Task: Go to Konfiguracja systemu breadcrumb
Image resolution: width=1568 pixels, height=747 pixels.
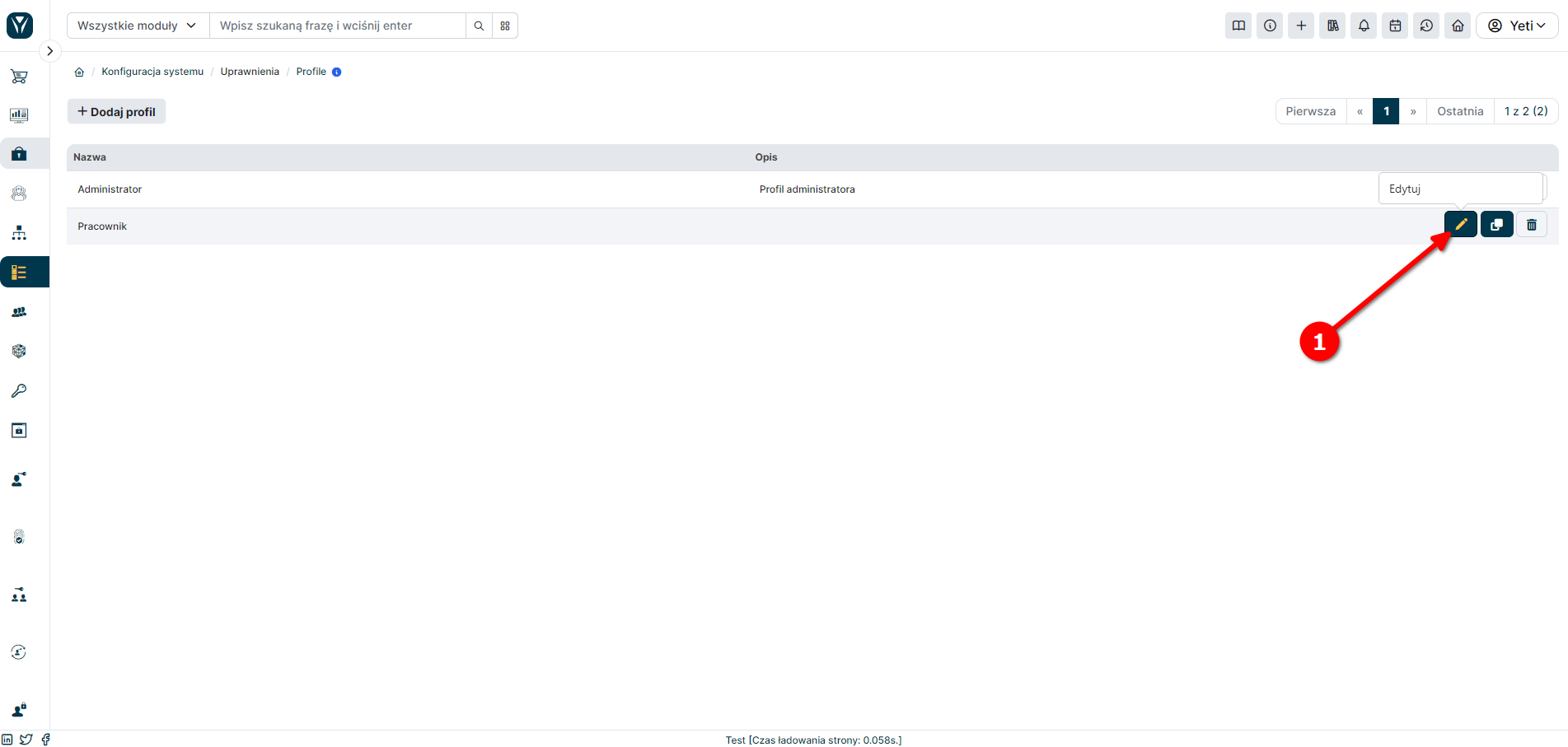Action: (152, 72)
